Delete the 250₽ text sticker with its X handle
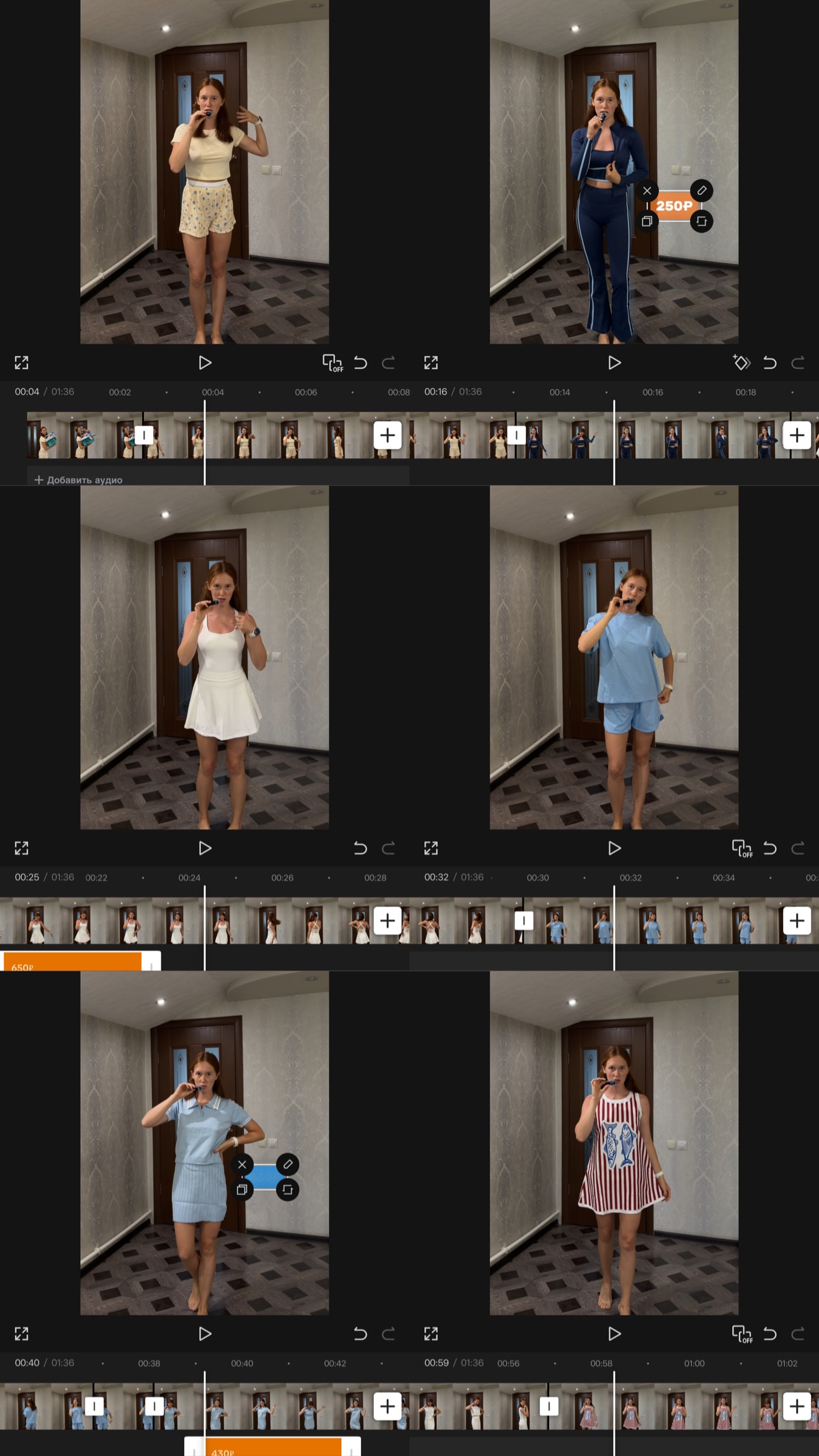This screenshot has height=1456, width=819. [x=647, y=191]
